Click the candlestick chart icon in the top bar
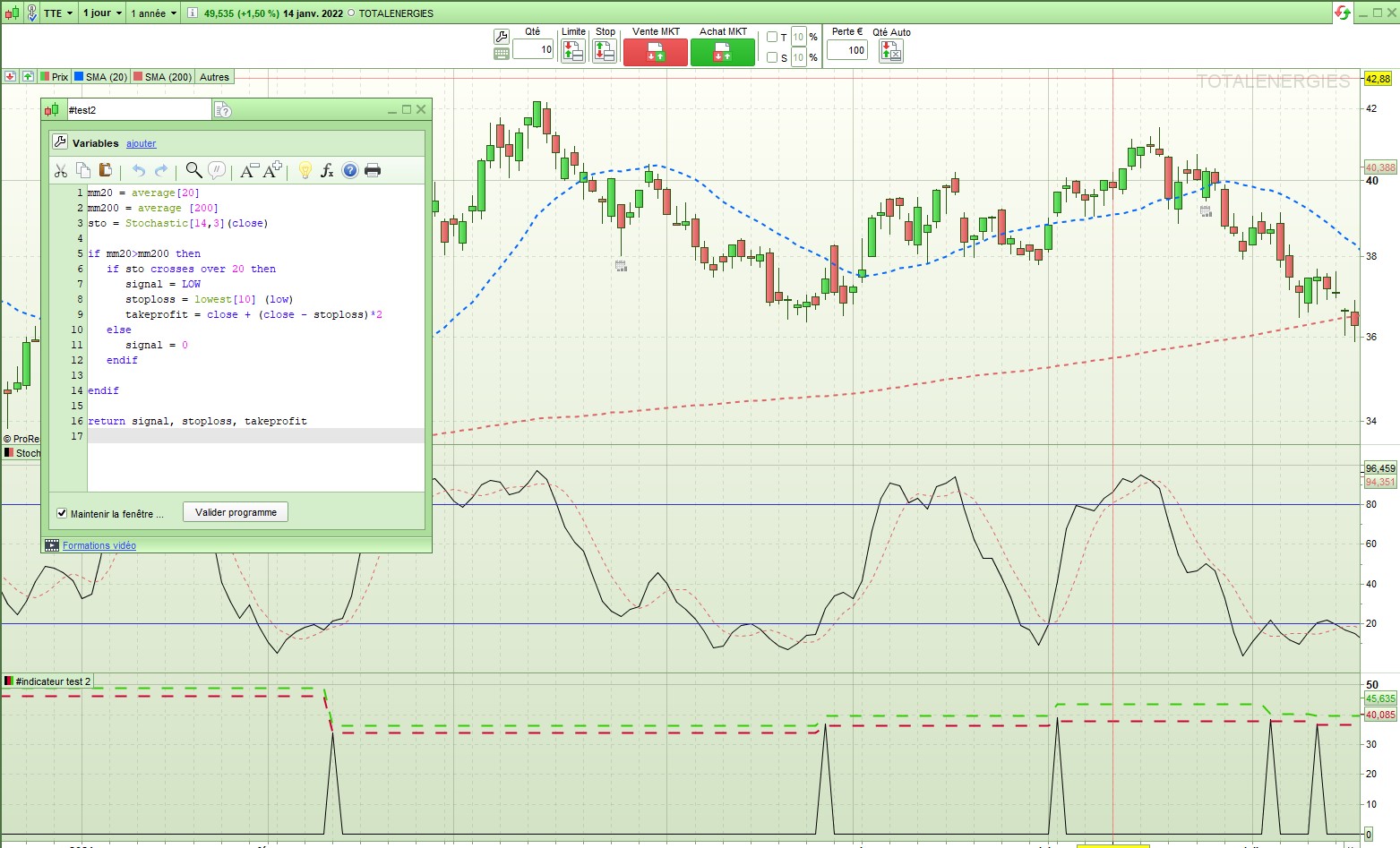 (x=12, y=13)
